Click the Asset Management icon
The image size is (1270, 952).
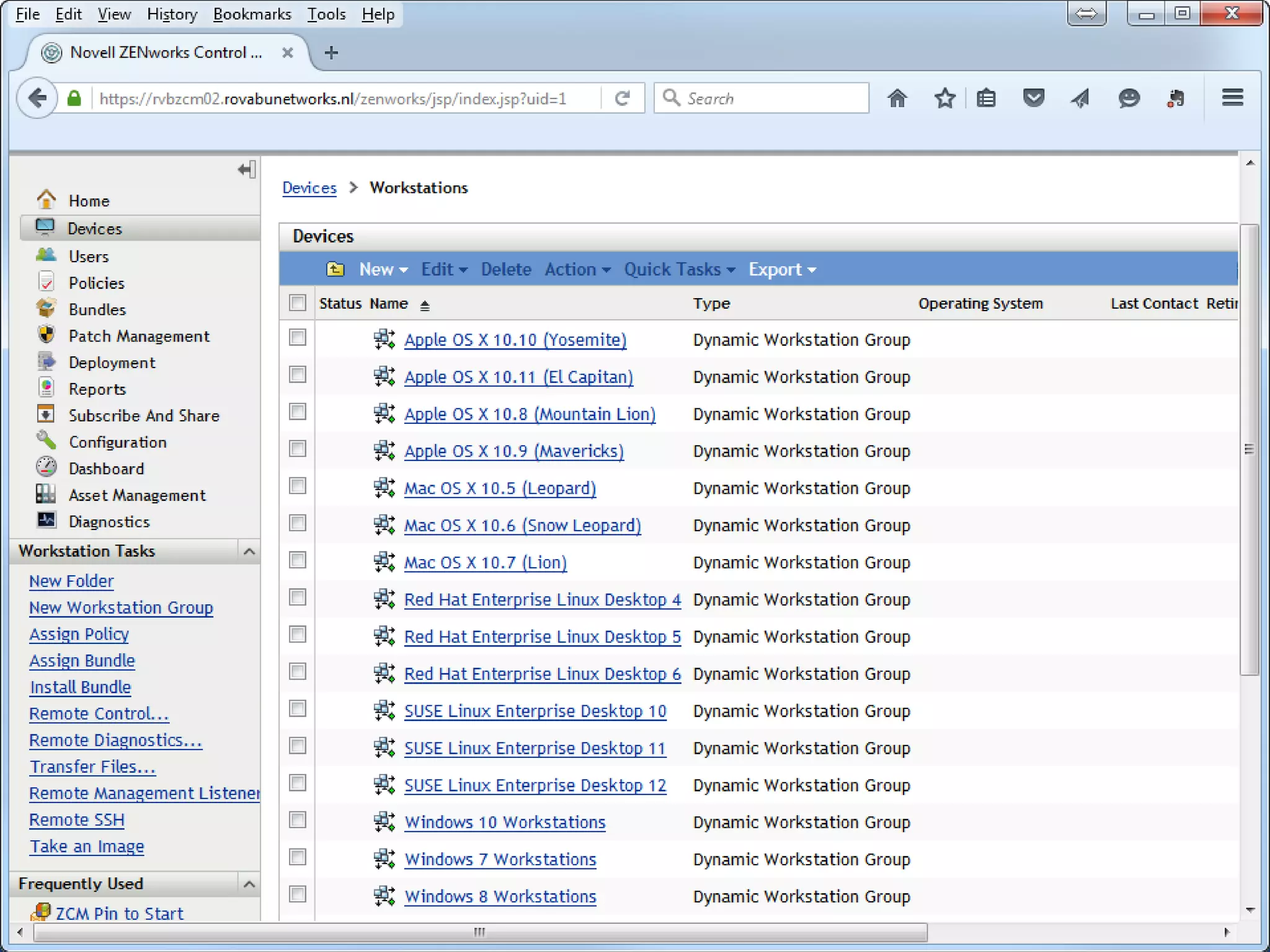(46, 494)
